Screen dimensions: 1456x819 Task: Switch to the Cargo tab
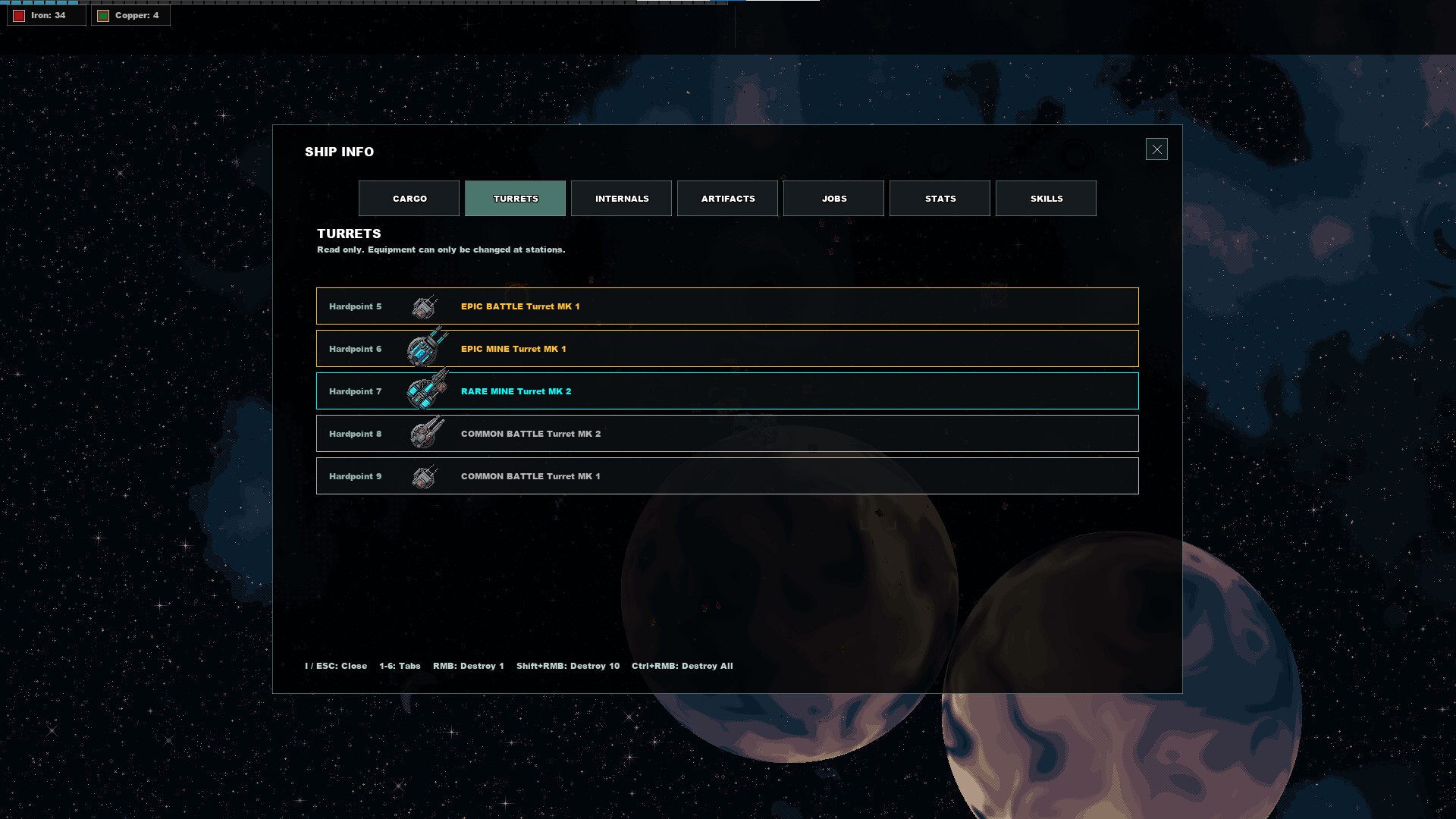pos(409,198)
